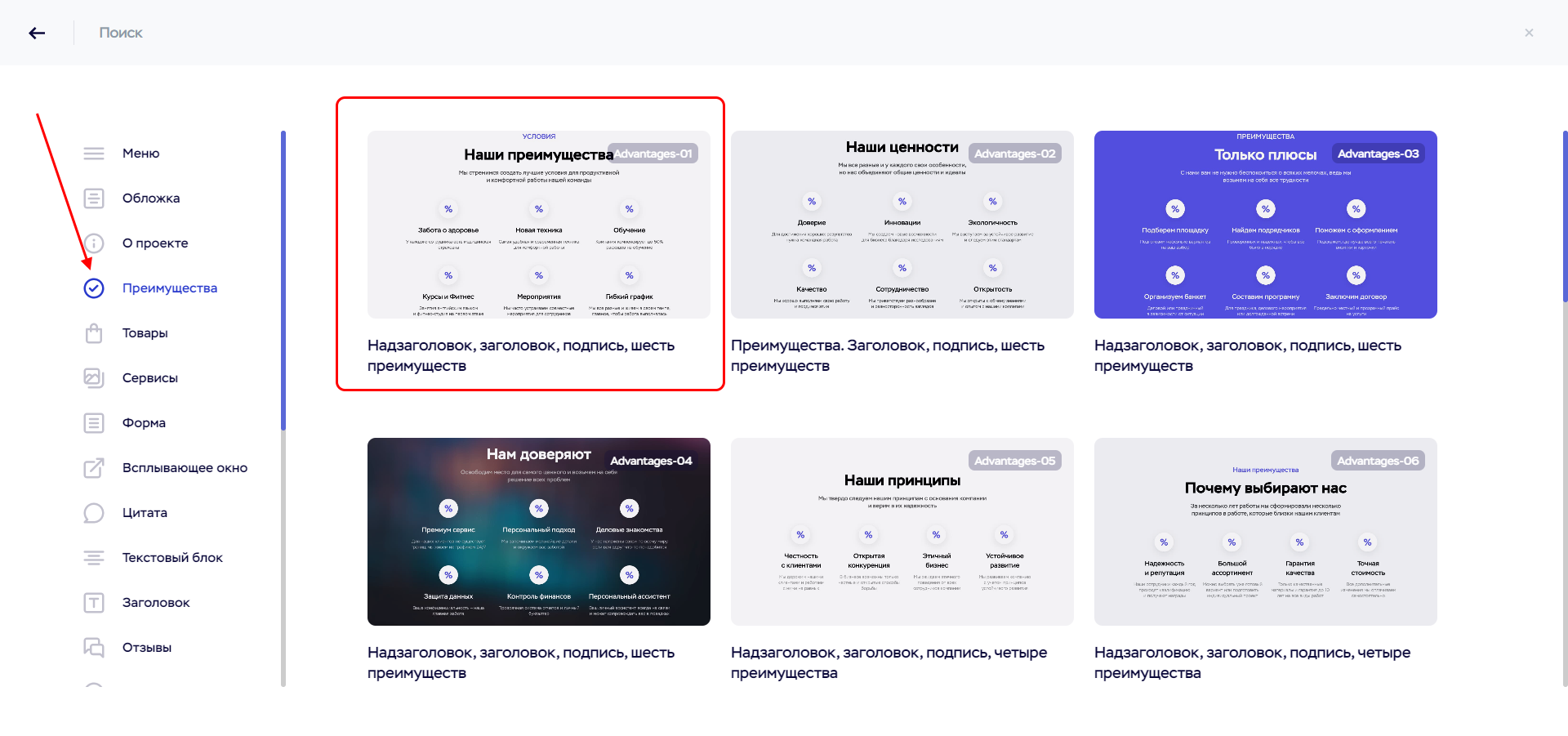Viewport: 1568px width, 736px height.
Task: Choose the blue Только плюсы Advantages-03 template
Action: point(1266,225)
